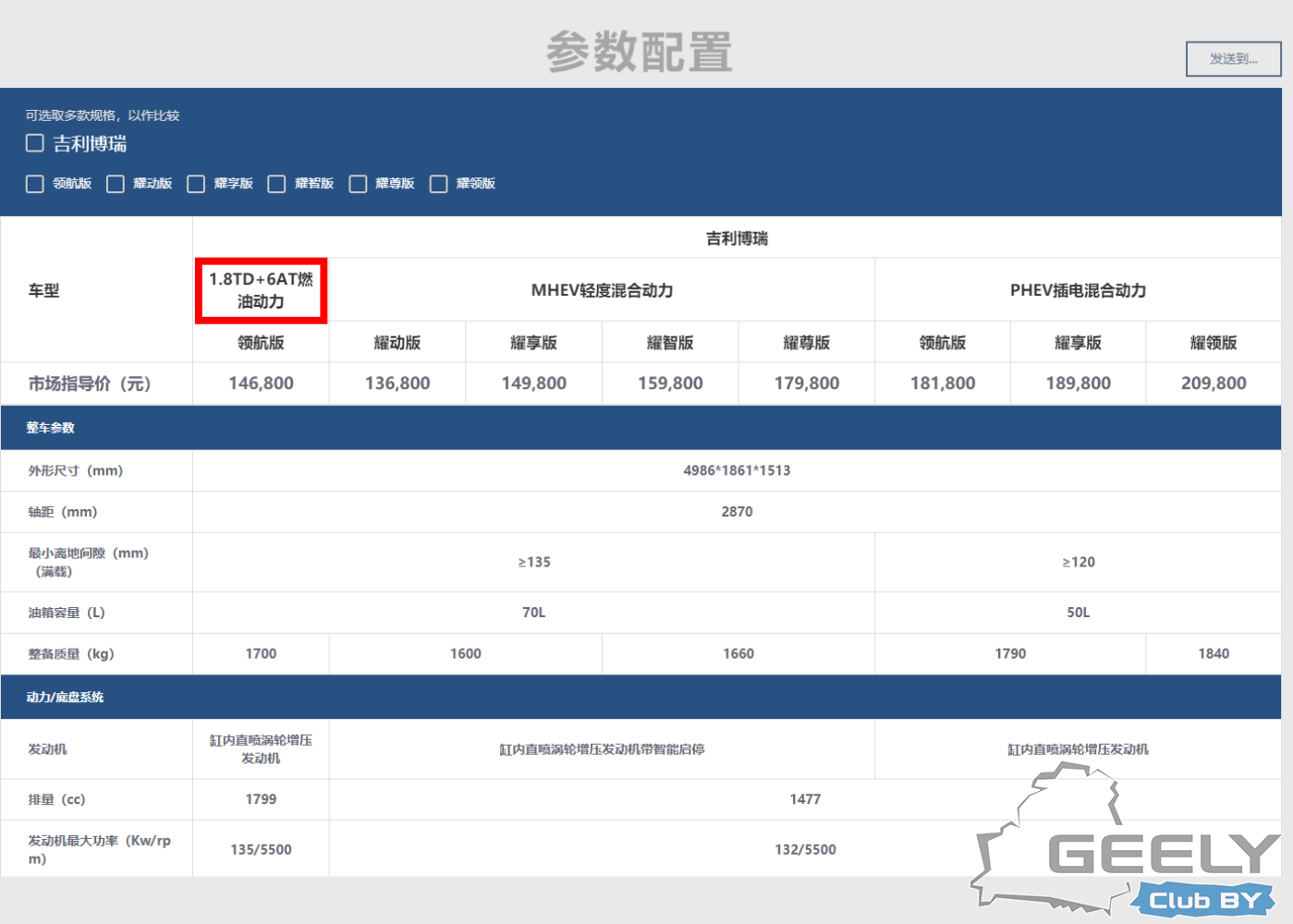Image resolution: width=1293 pixels, height=924 pixels.
Task: Click the 动力/底盘系统 section header
Action: tap(65, 697)
